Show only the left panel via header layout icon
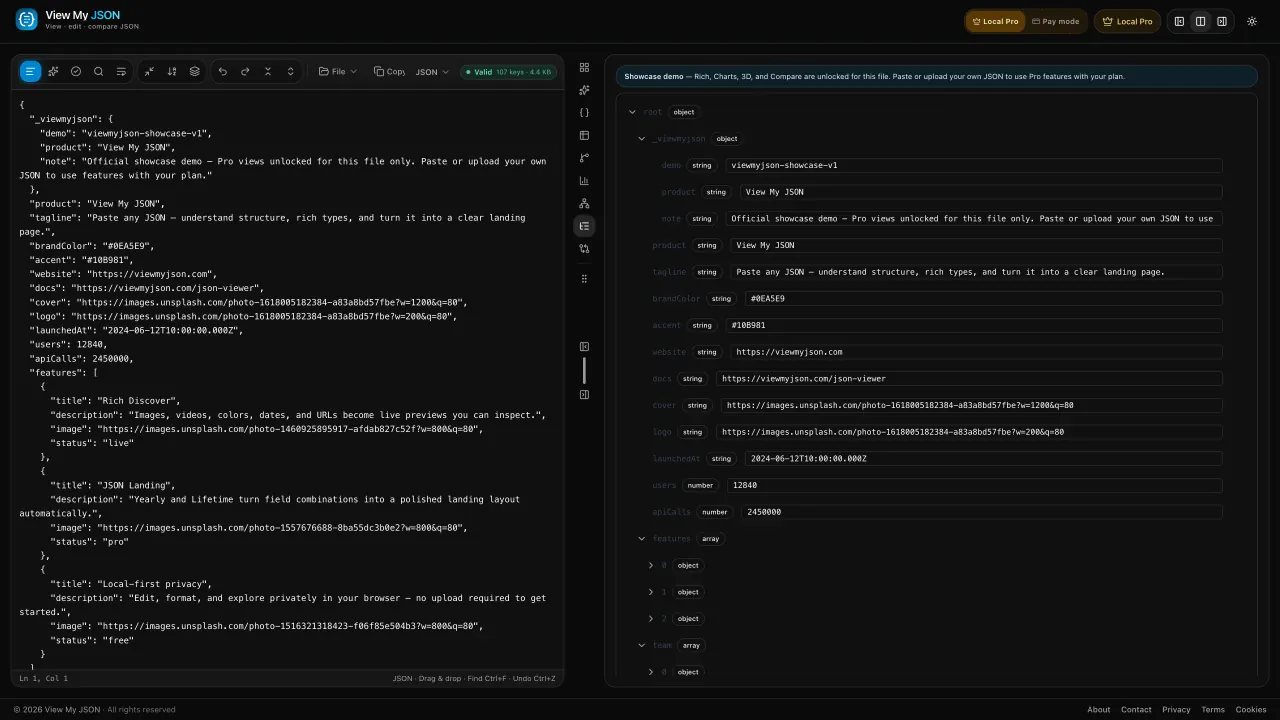 click(x=1179, y=21)
